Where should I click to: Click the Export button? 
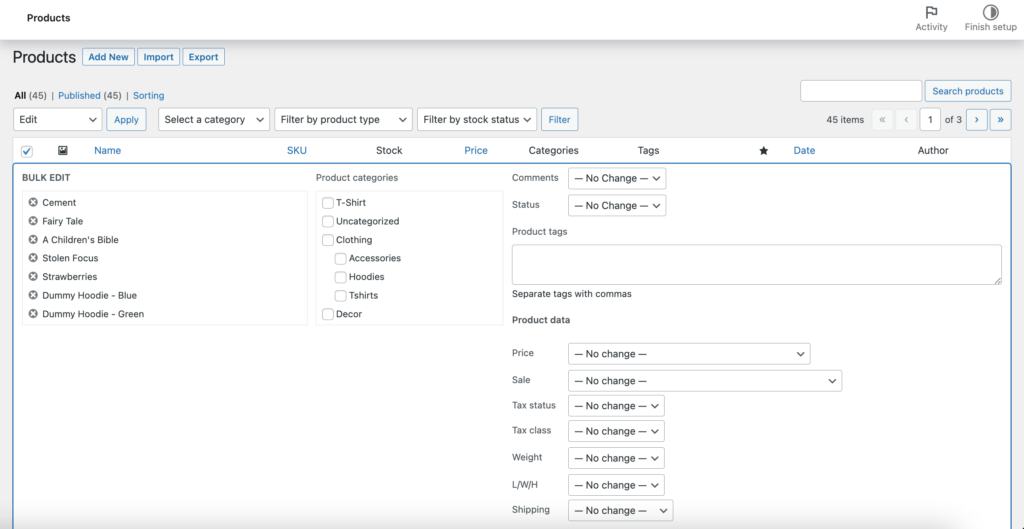coord(204,57)
